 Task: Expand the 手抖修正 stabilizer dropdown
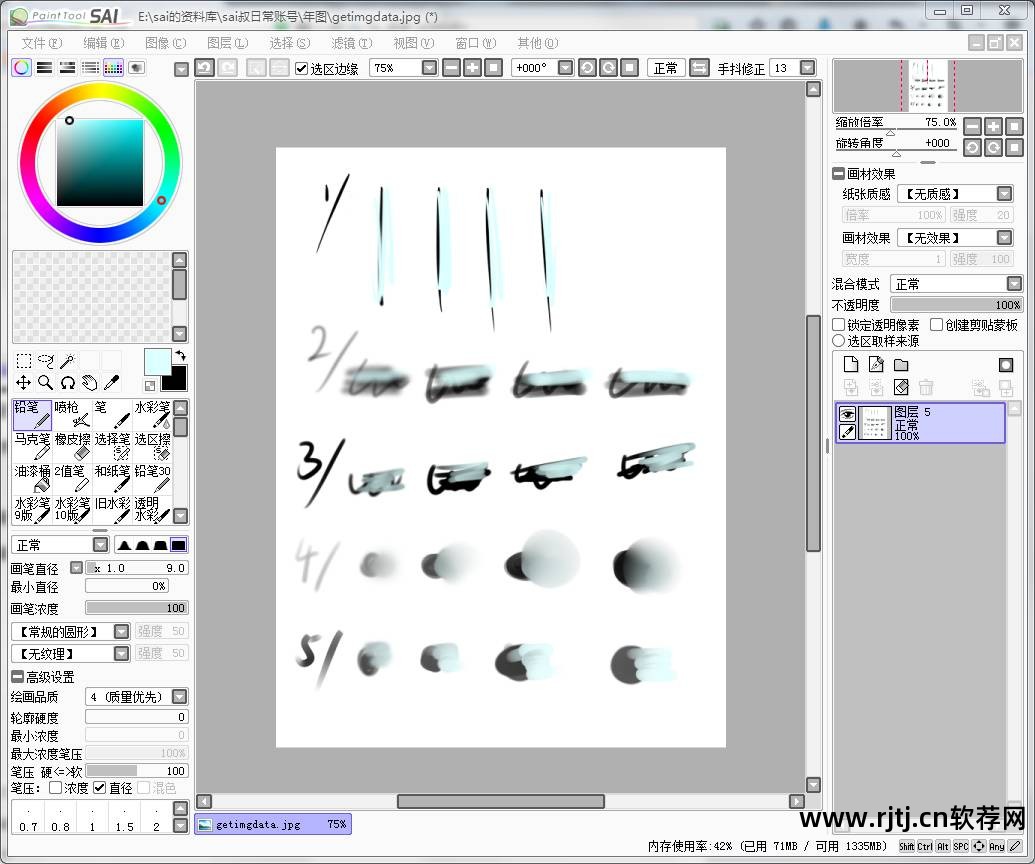[806, 68]
